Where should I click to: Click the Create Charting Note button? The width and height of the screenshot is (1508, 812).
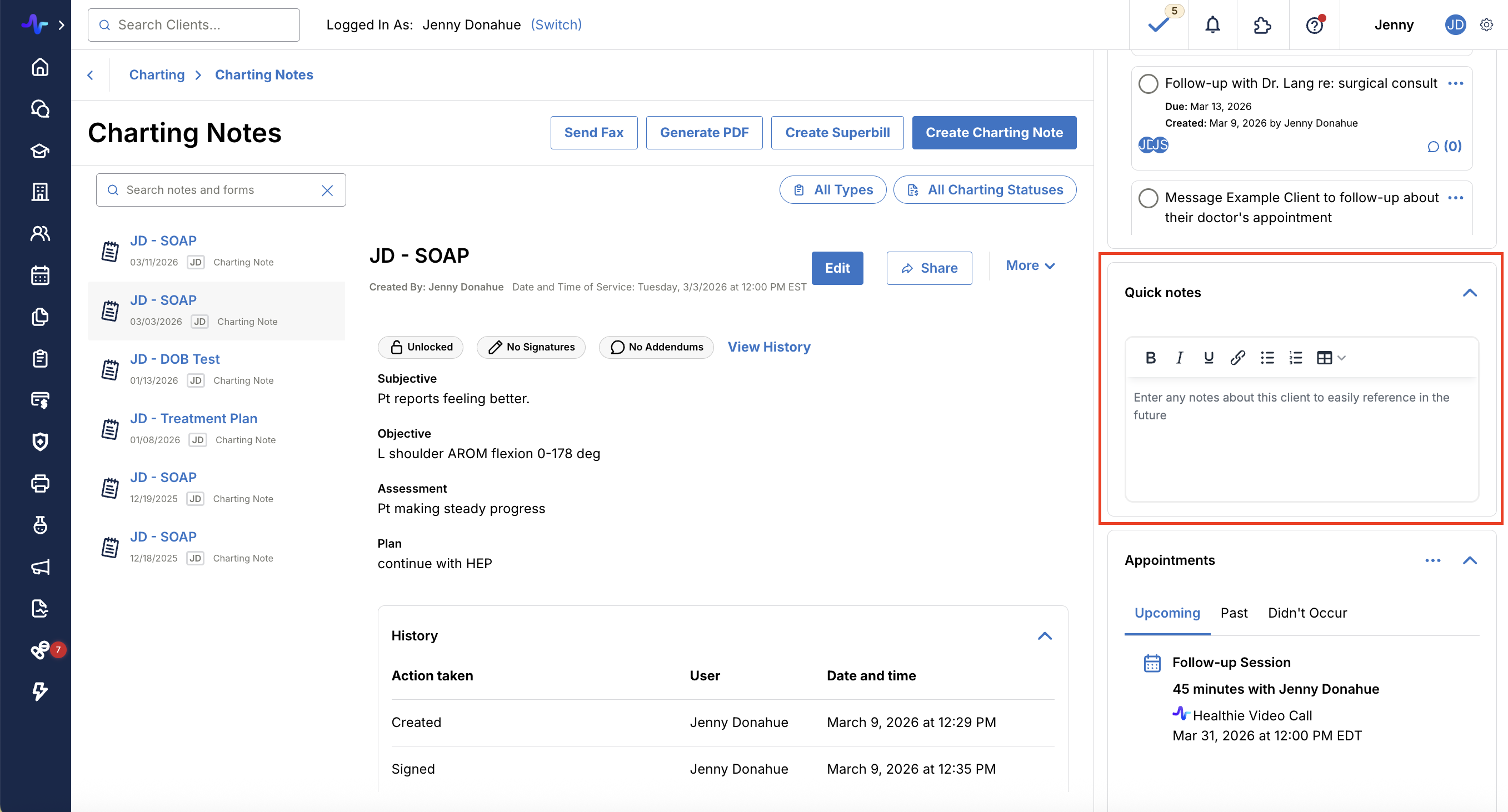tap(993, 133)
